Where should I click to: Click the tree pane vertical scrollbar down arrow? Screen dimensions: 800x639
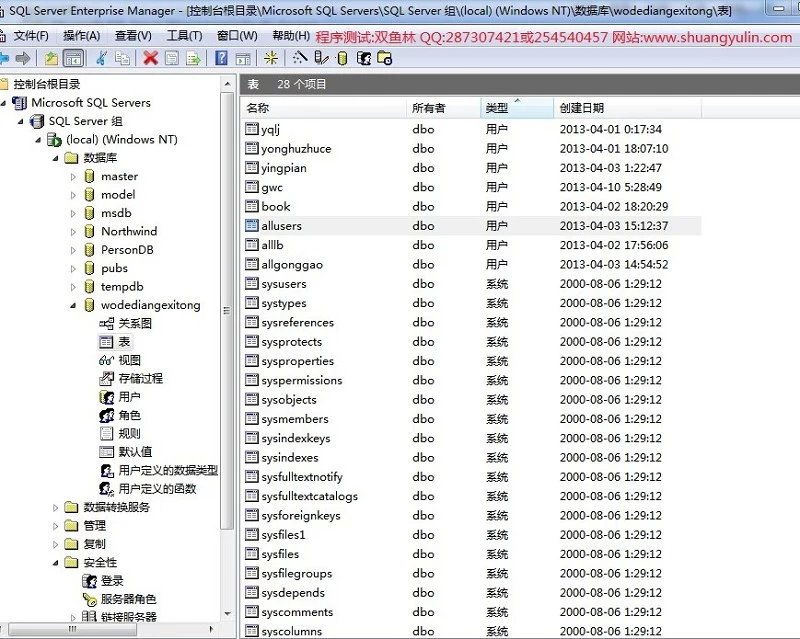228,613
